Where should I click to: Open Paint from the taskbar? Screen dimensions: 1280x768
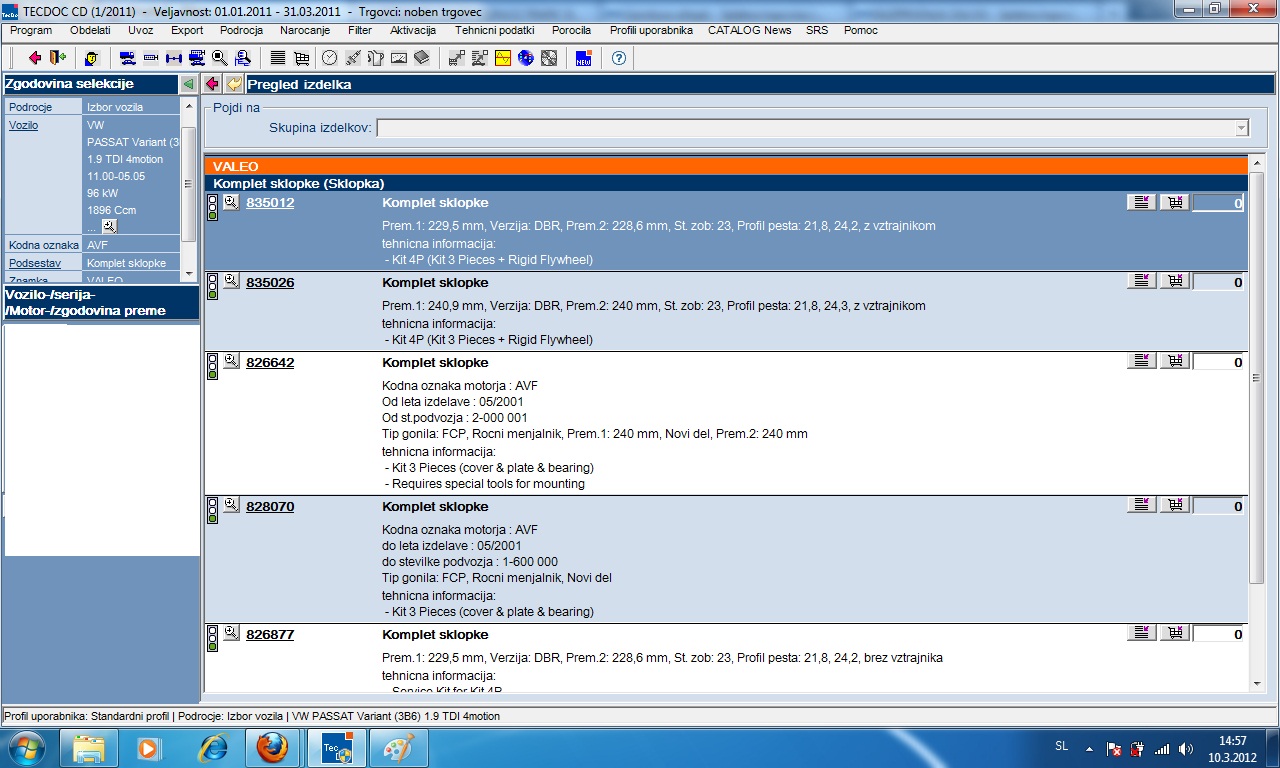tap(399, 747)
